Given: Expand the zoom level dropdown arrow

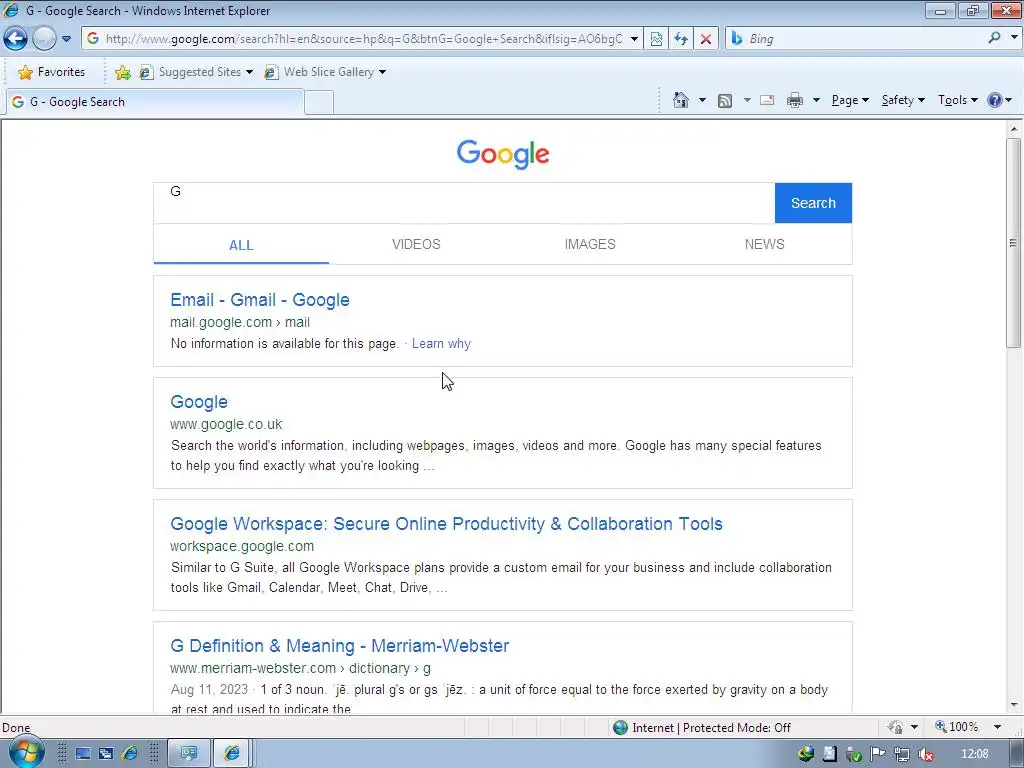Looking at the screenshot, I should click(997, 727).
